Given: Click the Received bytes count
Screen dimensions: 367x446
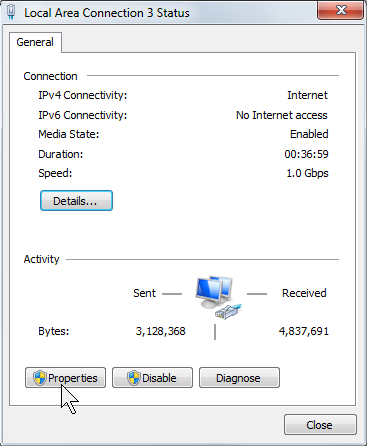Looking at the screenshot, I should tap(304, 331).
